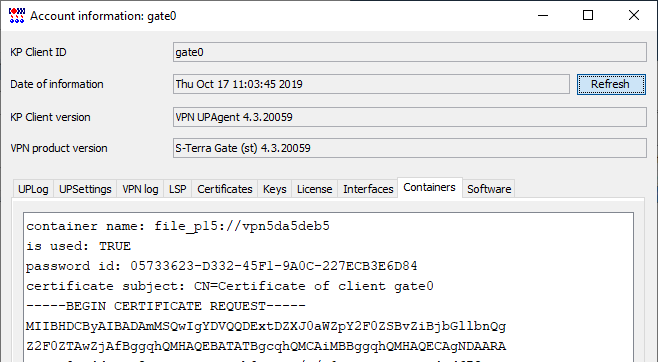Open the Software tab
The height and width of the screenshot is (362, 658).
click(489, 189)
